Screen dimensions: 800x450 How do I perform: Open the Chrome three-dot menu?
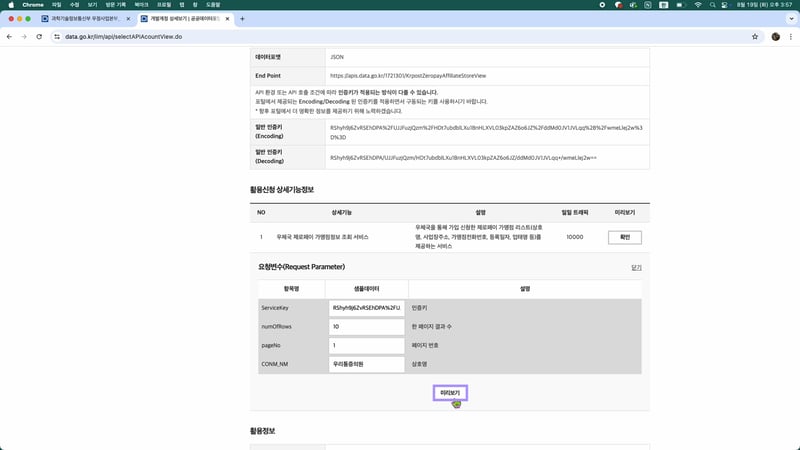tap(790, 37)
